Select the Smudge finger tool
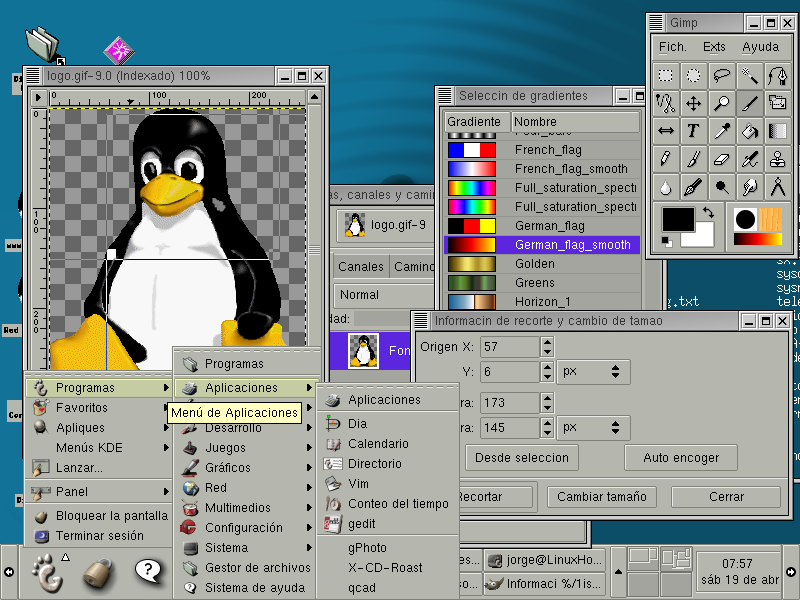Image resolution: width=800 pixels, height=600 pixels. pos(749,187)
